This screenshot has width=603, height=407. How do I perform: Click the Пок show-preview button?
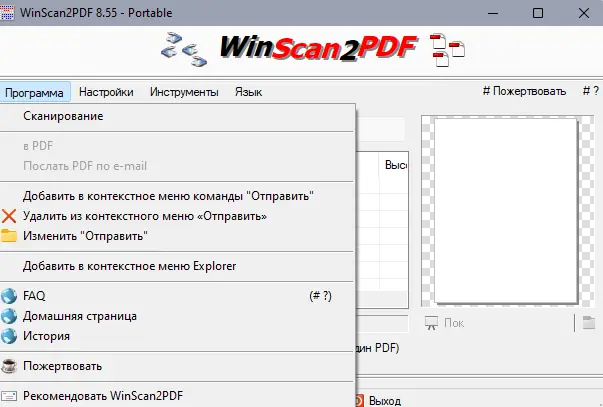[446, 323]
